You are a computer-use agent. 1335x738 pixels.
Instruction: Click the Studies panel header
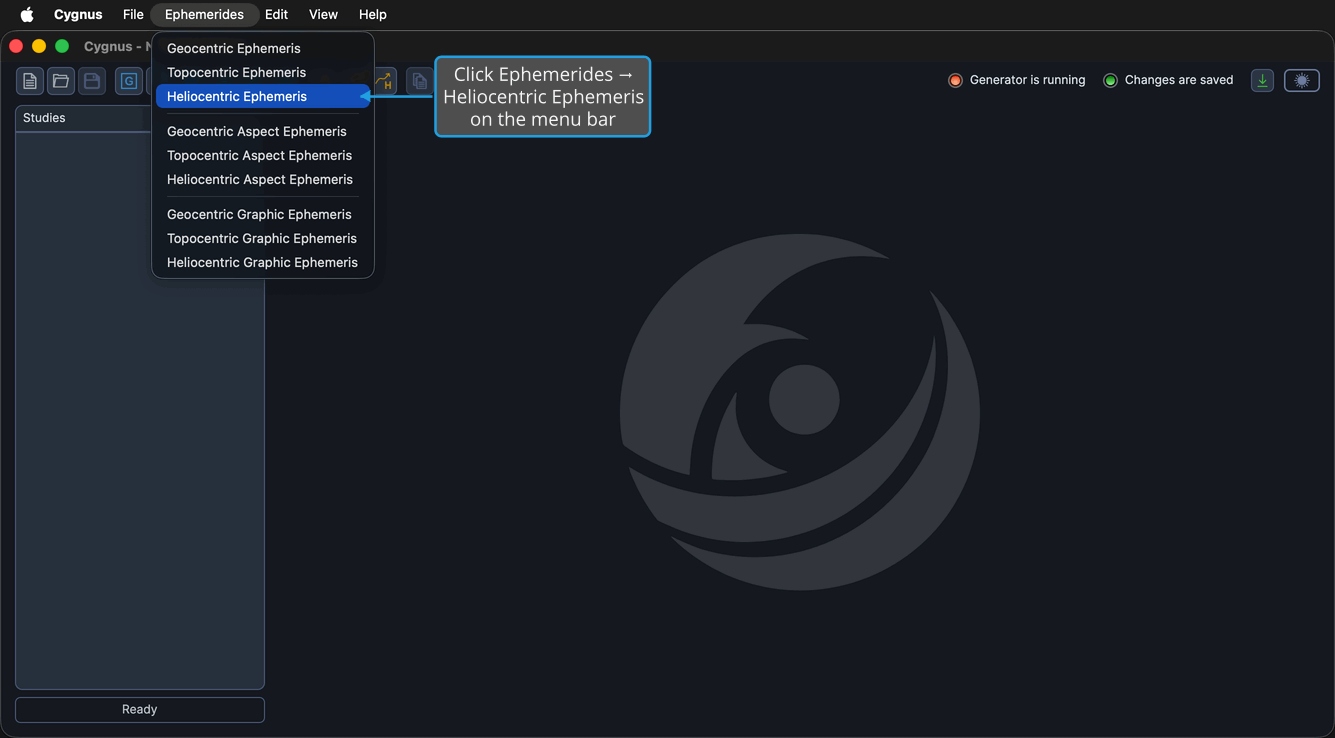(x=84, y=118)
